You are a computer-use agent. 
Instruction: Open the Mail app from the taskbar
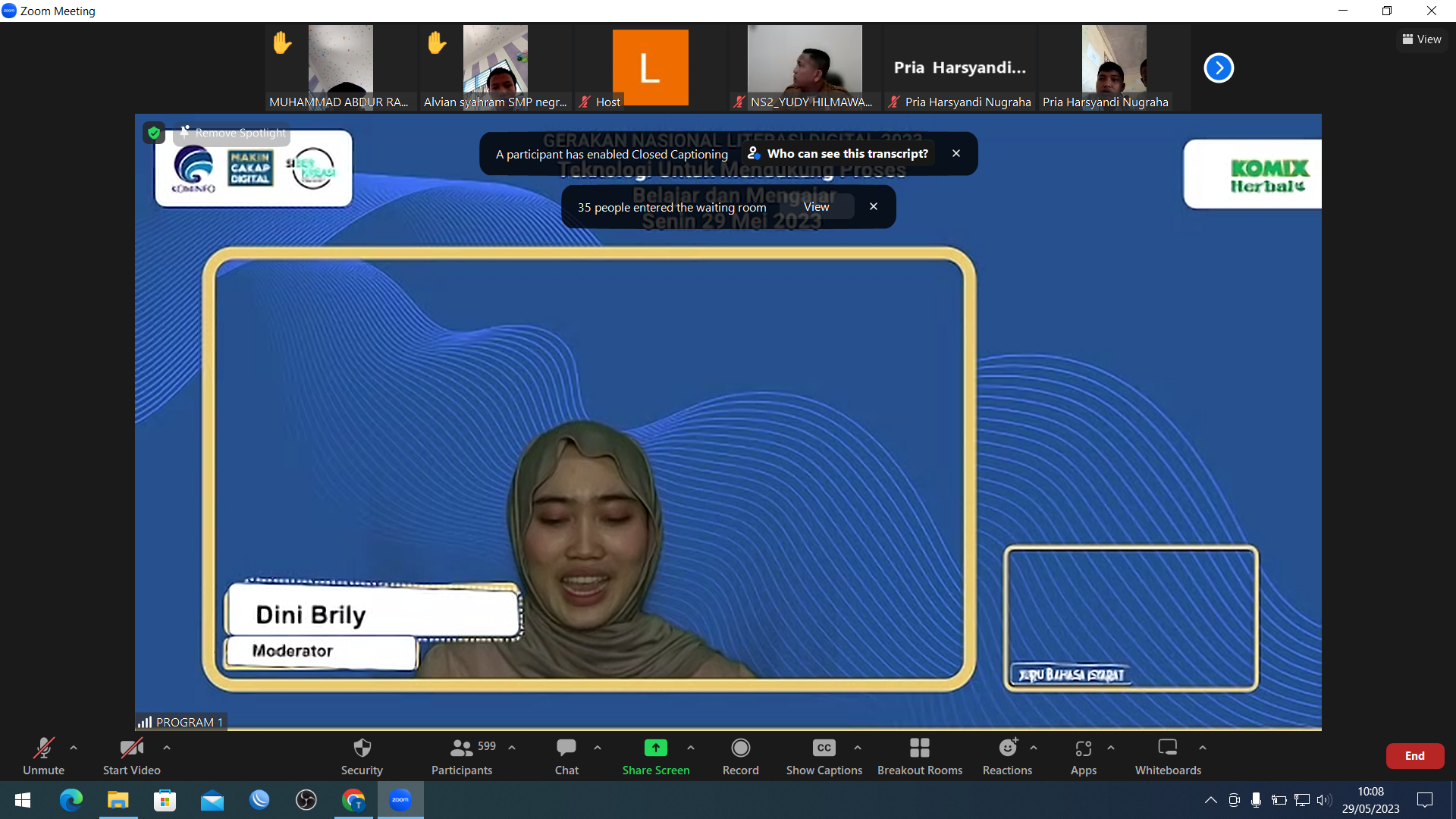coord(212,800)
